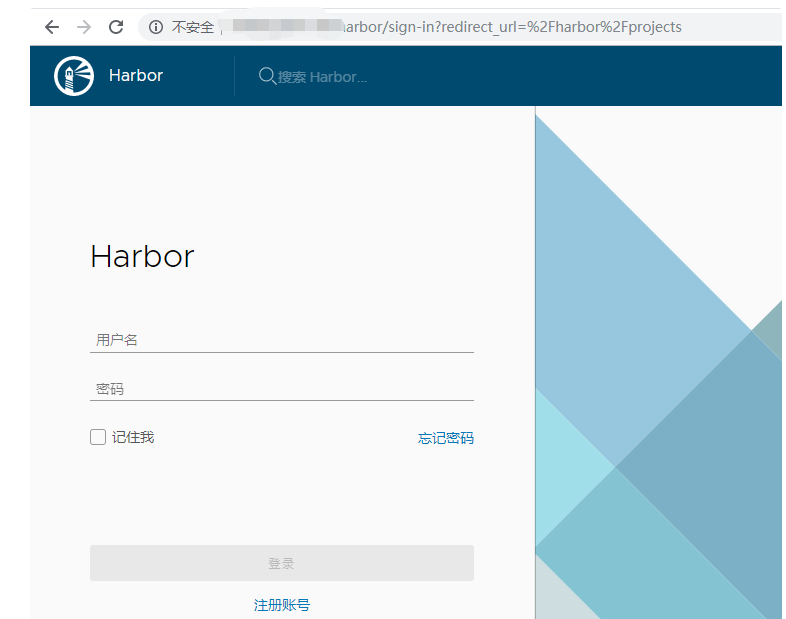The image size is (786, 619).
Task: Click the 不安全 security warning label
Action: tap(192, 27)
